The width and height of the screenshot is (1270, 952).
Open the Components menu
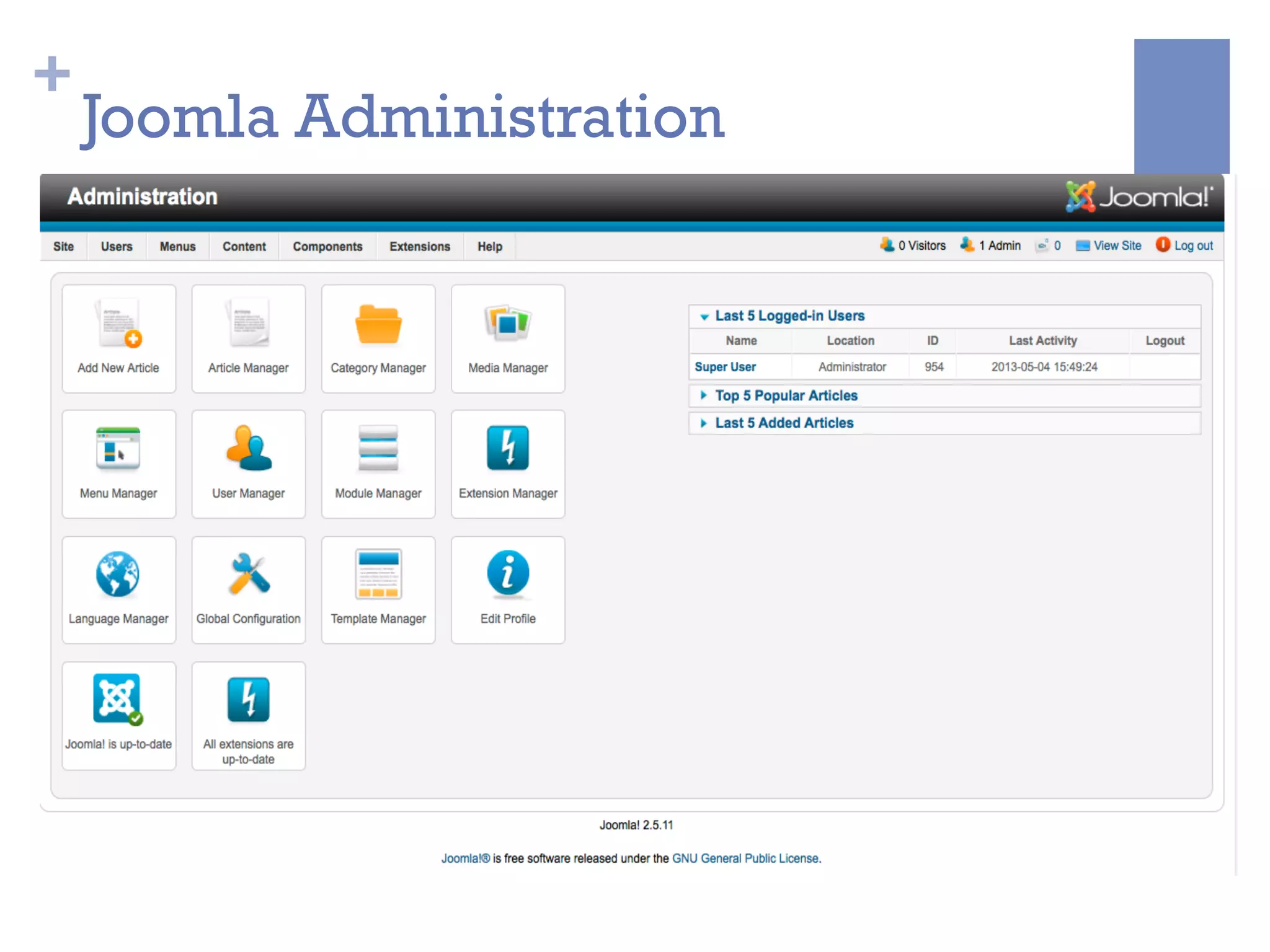[x=327, y=246]
